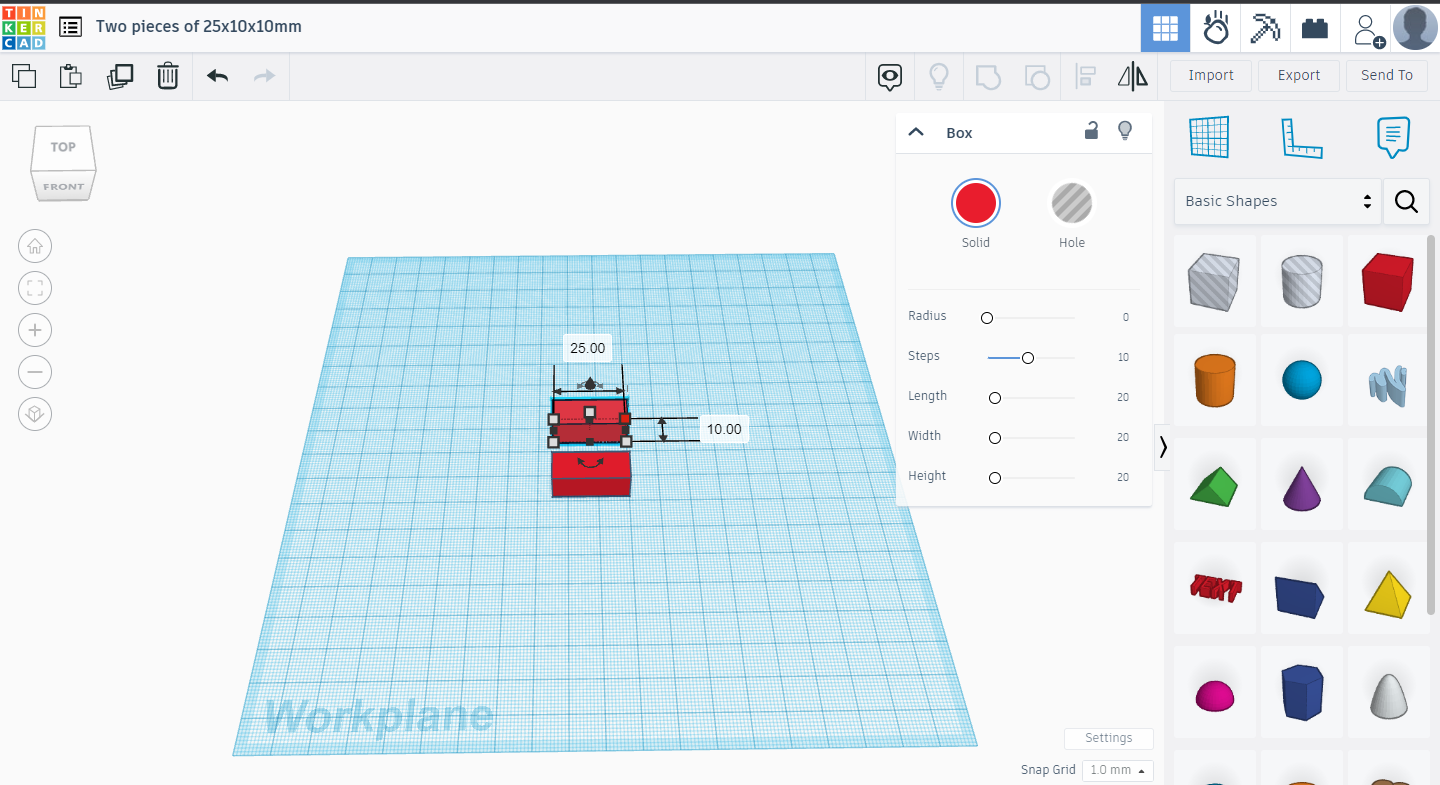Undo the last action

click(x=218, y=76)
